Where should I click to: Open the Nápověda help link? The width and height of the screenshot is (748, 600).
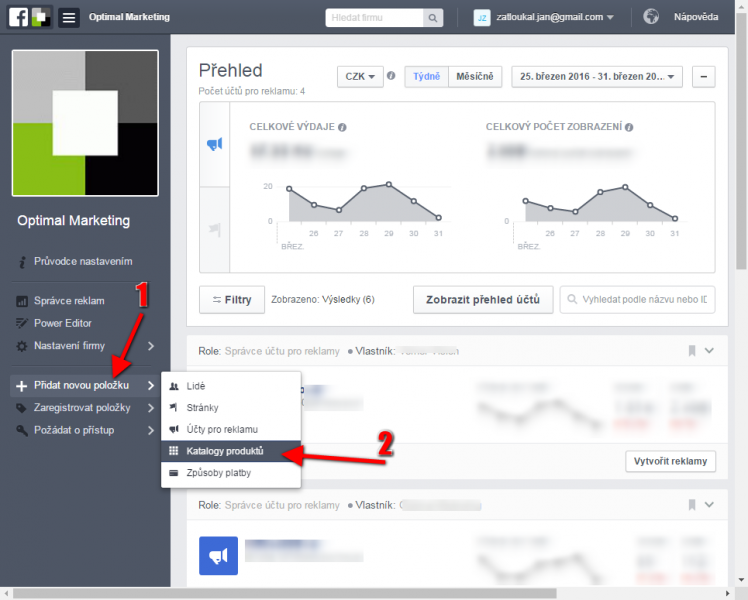(696, 17)
